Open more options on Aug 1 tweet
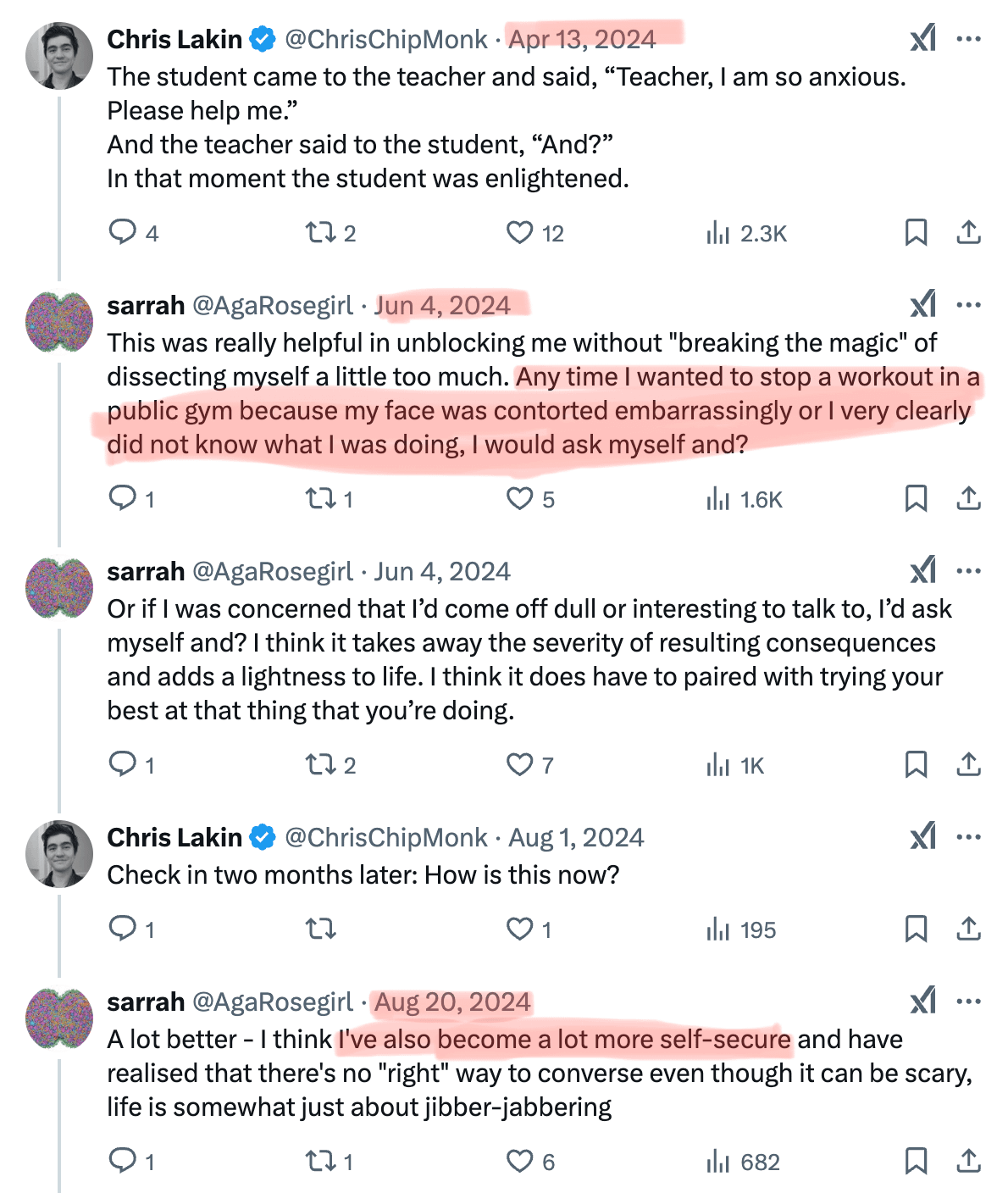 click(x=968, y=837)
